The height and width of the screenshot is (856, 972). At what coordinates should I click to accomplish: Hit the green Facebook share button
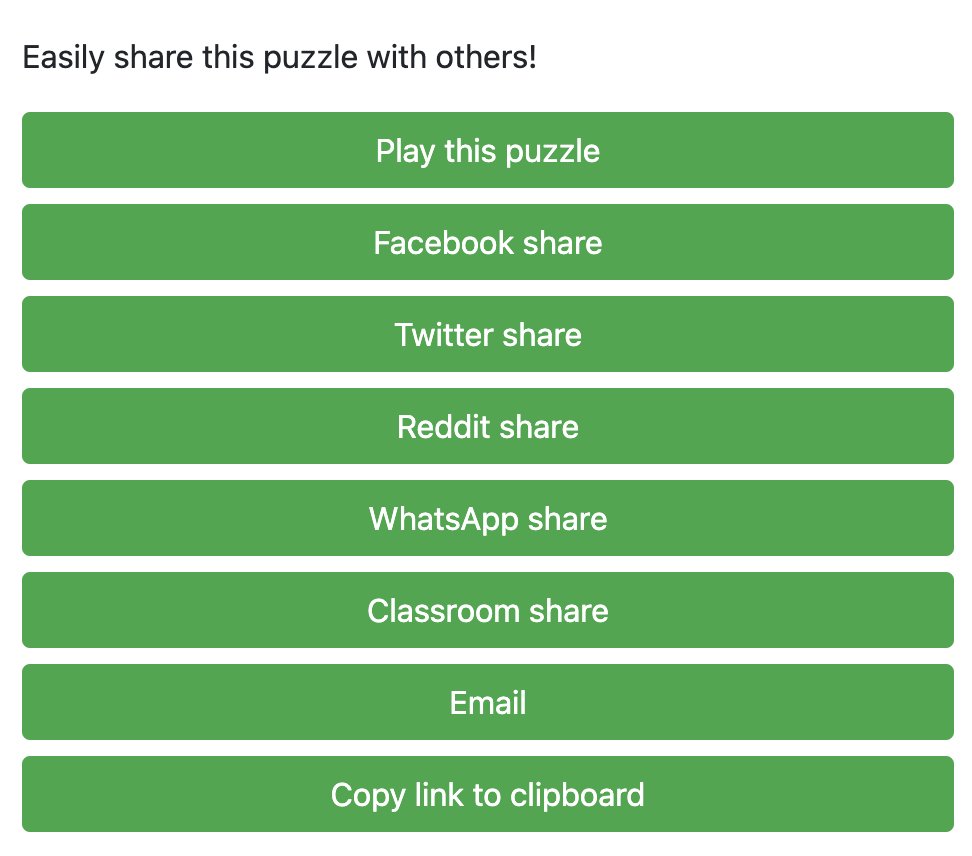tap(488, 243)
